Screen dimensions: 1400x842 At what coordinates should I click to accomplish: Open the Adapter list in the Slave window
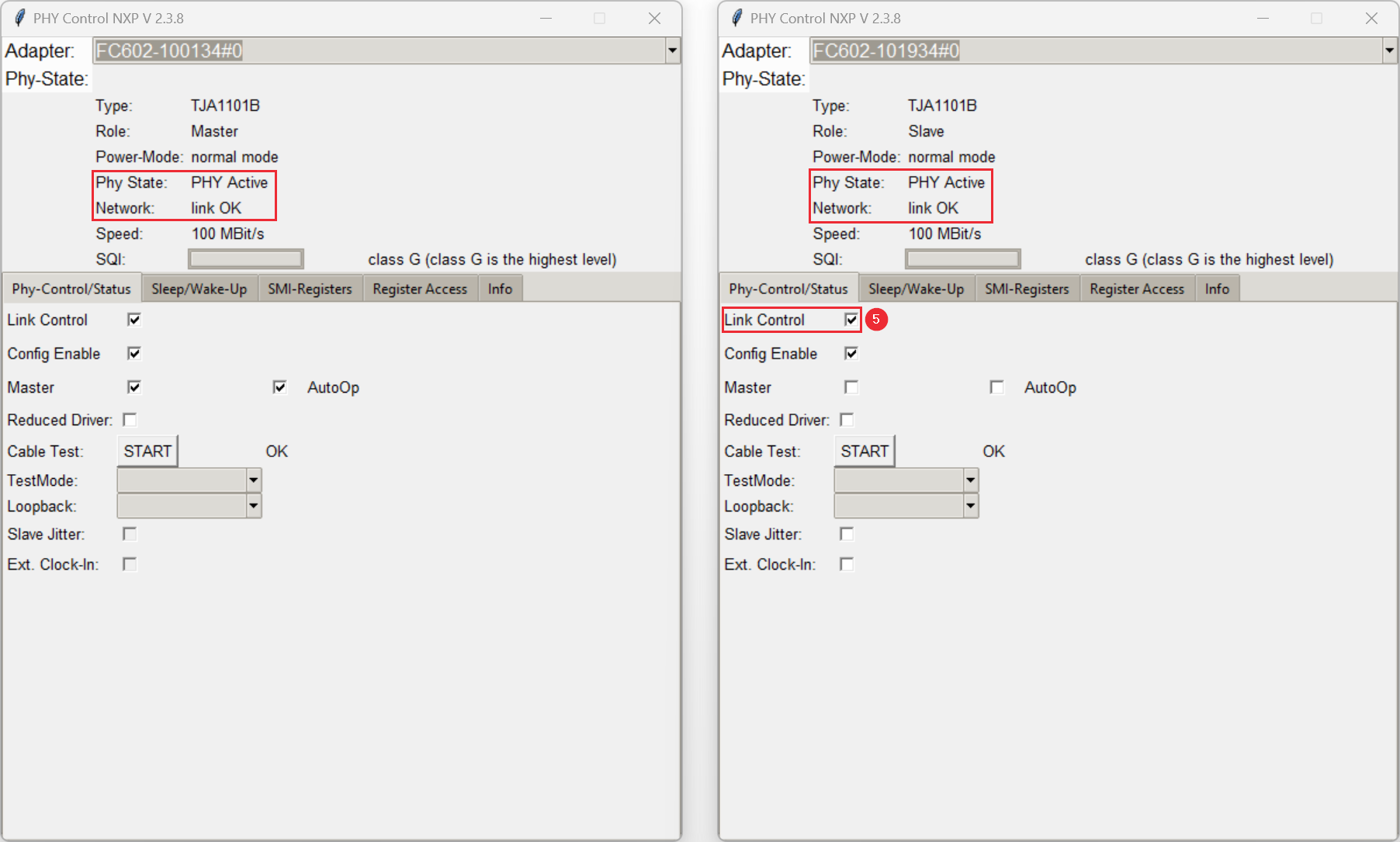1388,50
